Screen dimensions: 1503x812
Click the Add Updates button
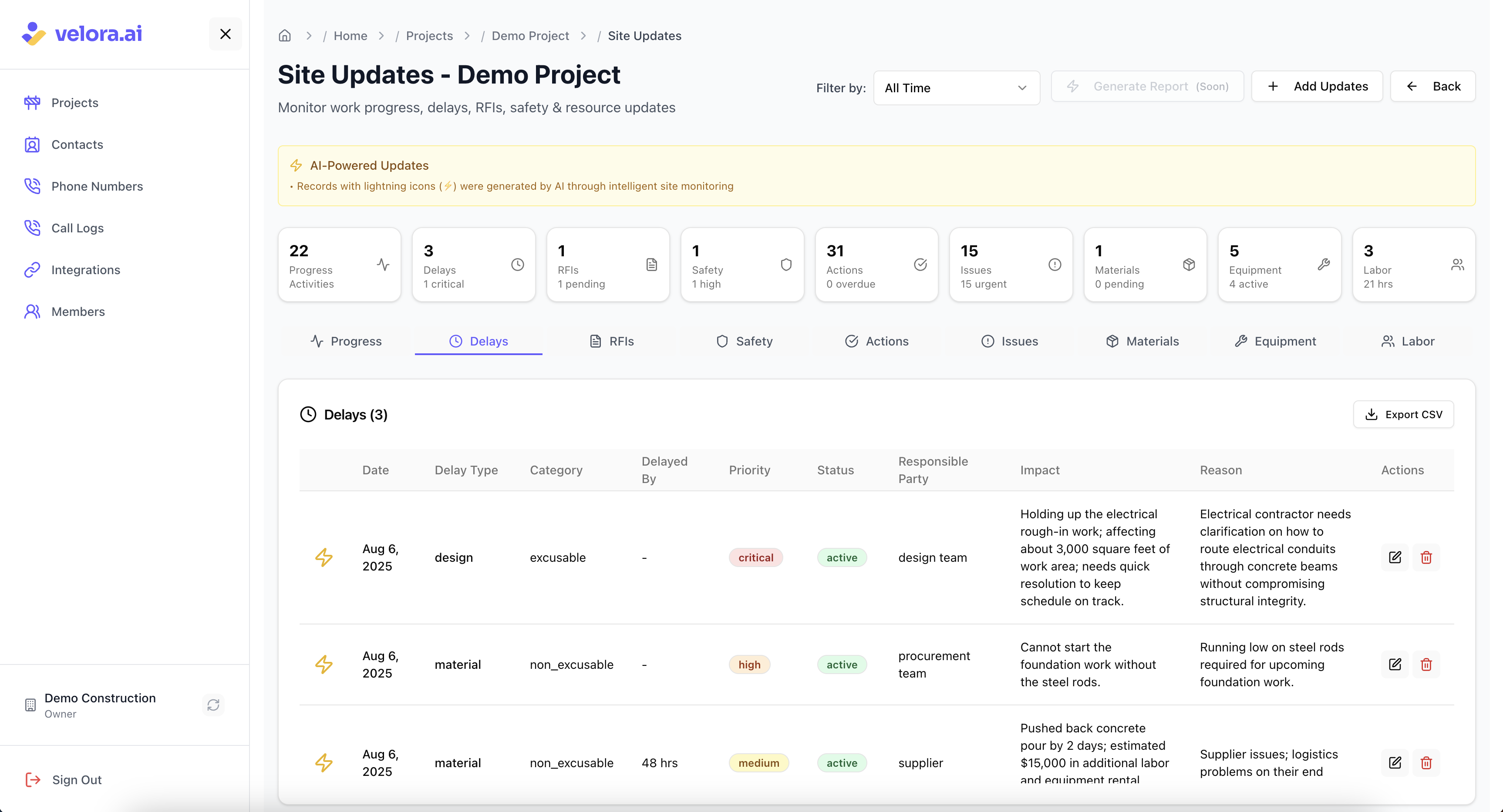pyautogui.click(x=1318, y=86)
